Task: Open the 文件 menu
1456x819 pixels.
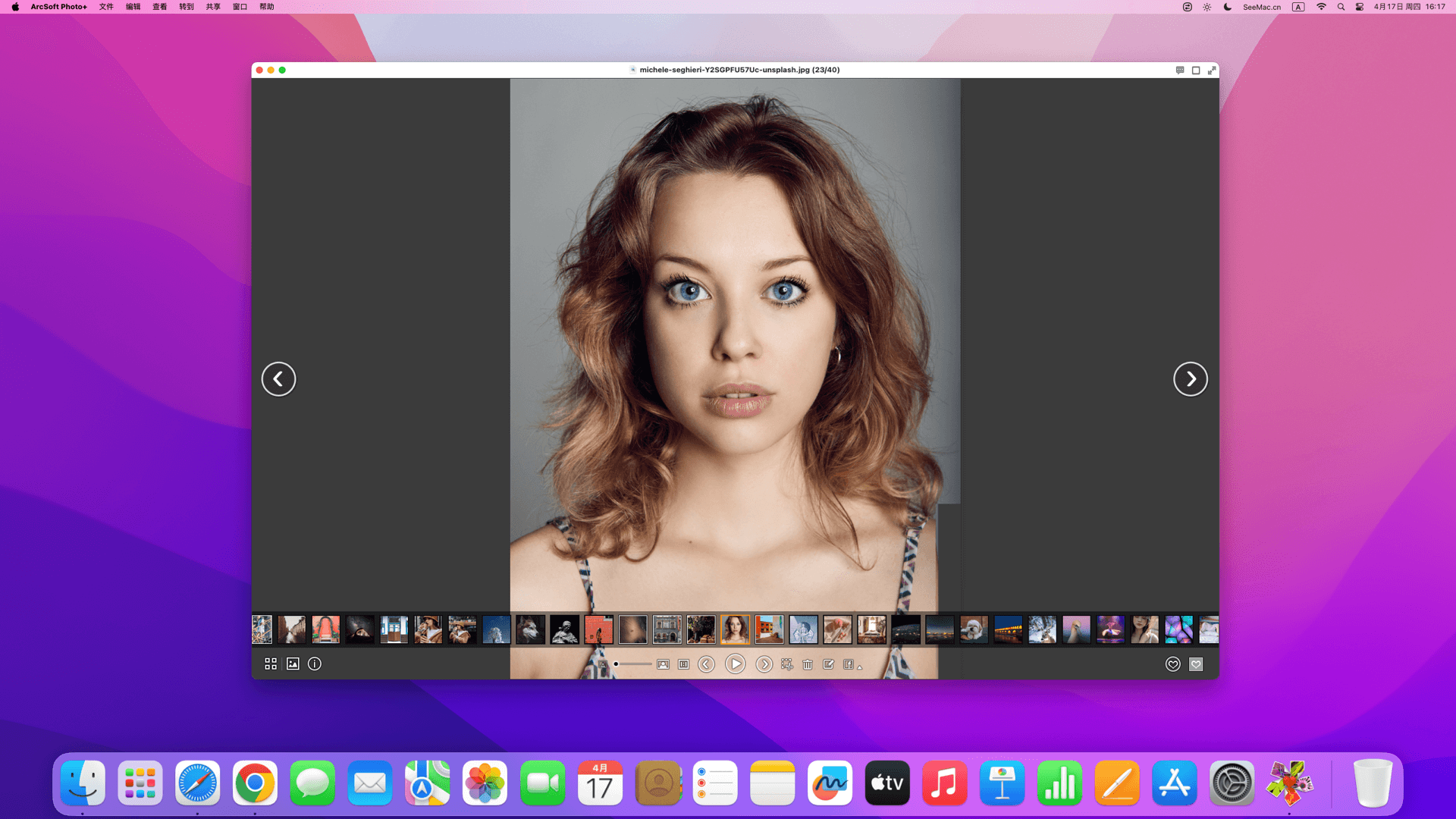Action: pos(106,7)
